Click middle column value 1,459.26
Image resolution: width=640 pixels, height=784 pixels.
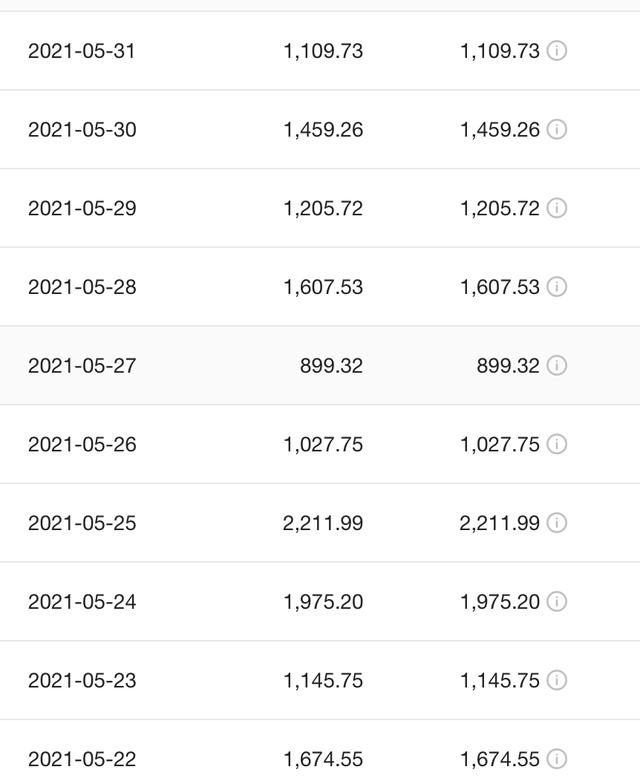(323, 130)
